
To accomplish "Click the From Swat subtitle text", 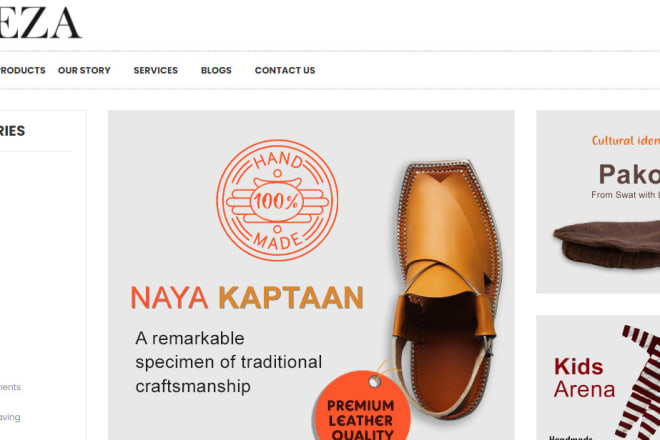I will [625, 195].
